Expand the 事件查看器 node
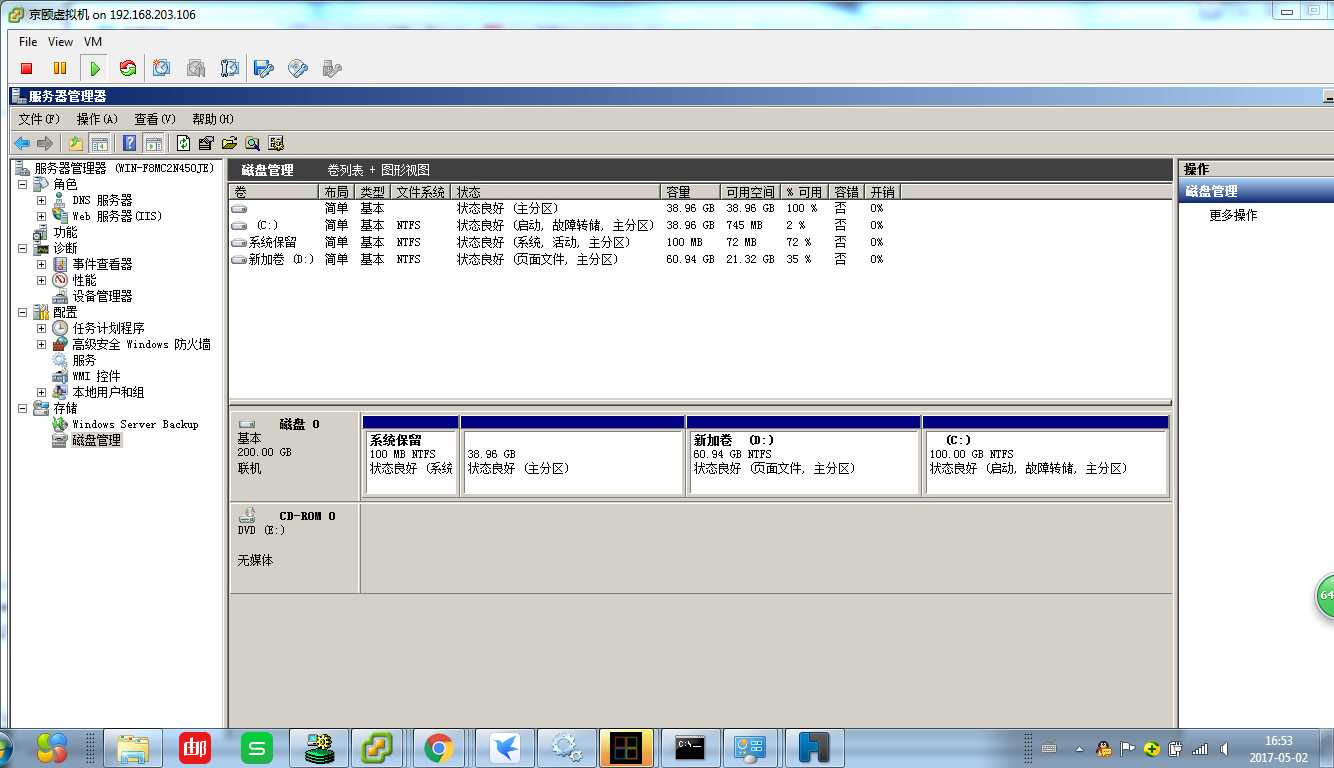This screenshot has height=768, width=1334. coord(41,264)
